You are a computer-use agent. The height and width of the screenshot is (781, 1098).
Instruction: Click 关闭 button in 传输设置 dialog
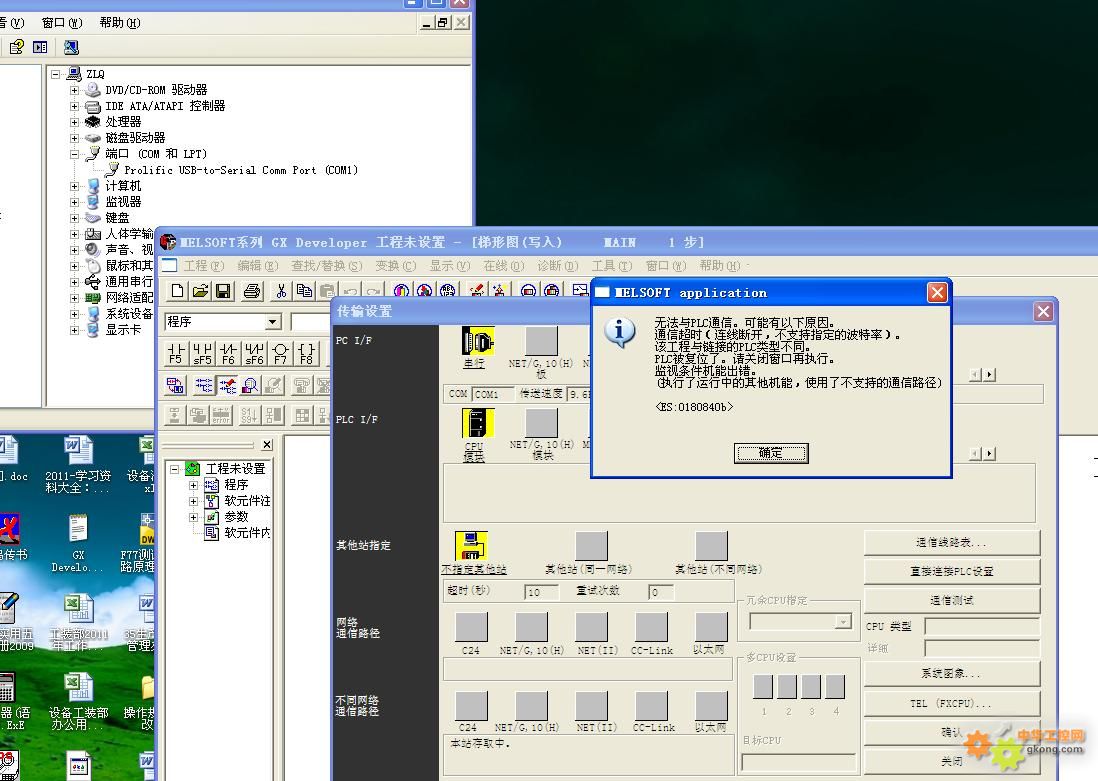click(x=952, y=761)
